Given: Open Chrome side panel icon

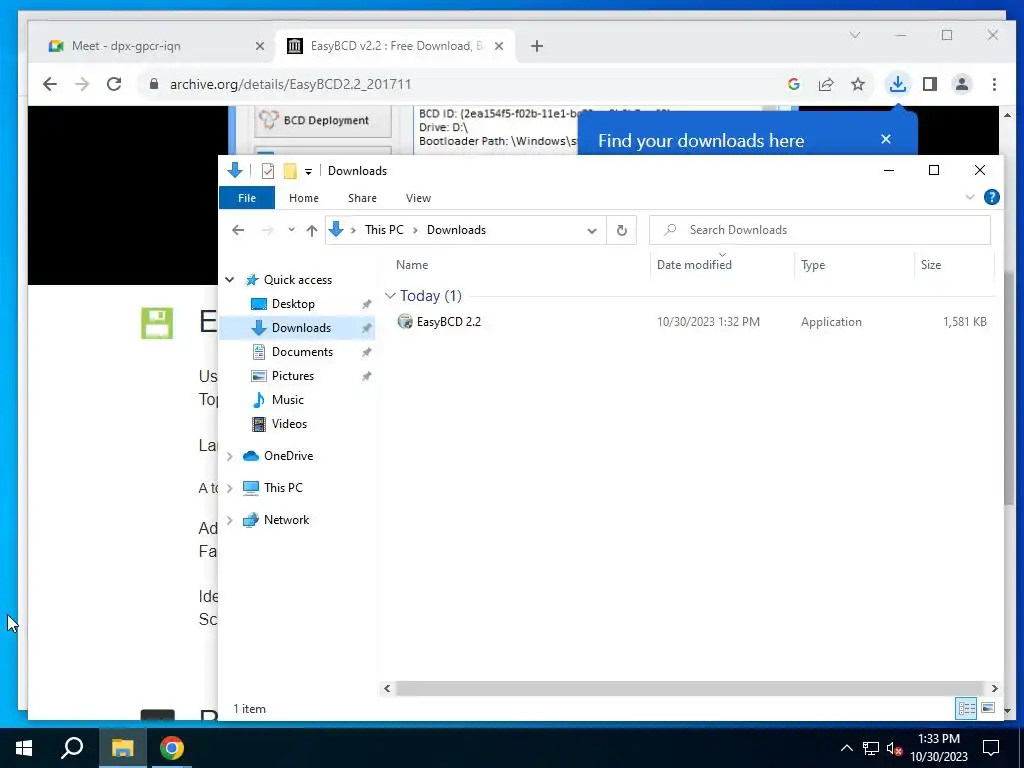Looking at the screenshot, I should click(929, 84).
